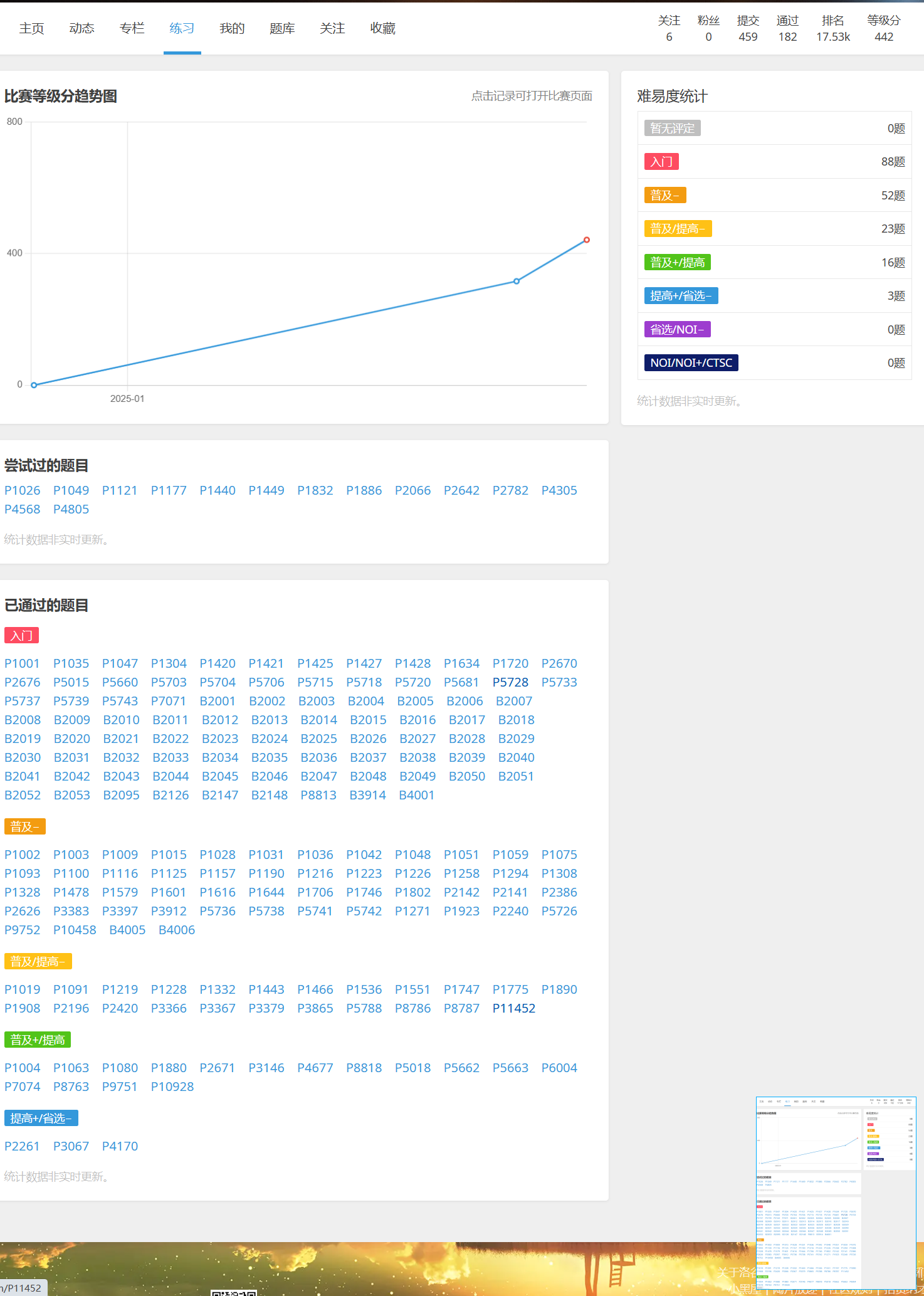Open passed problem P8787
The width and height of the screenshot is (924, 1296).
[461, 1008]
